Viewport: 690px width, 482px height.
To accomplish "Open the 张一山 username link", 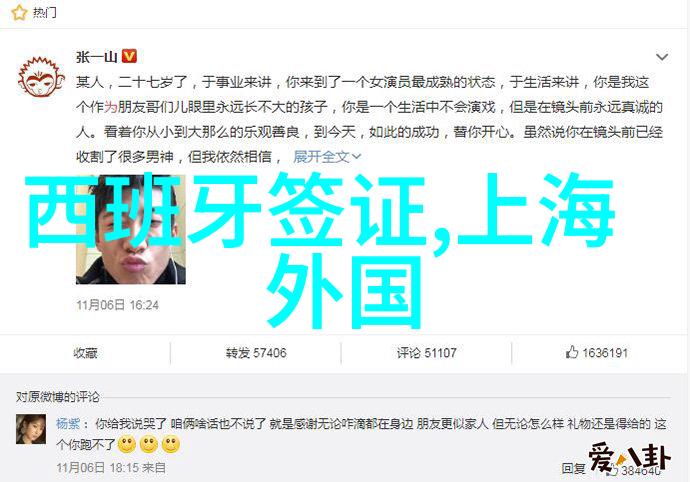I will click(x=96, y=57).
